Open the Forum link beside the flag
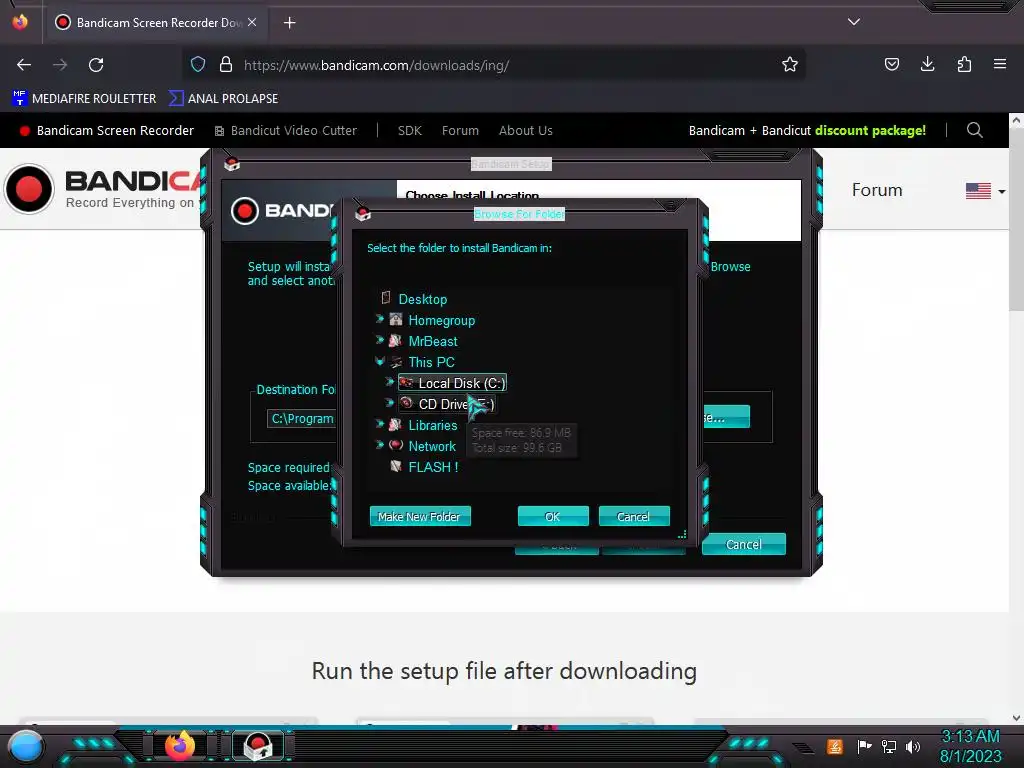The height and width of the screenshot is (768, 1024). [x=877, y=190]
